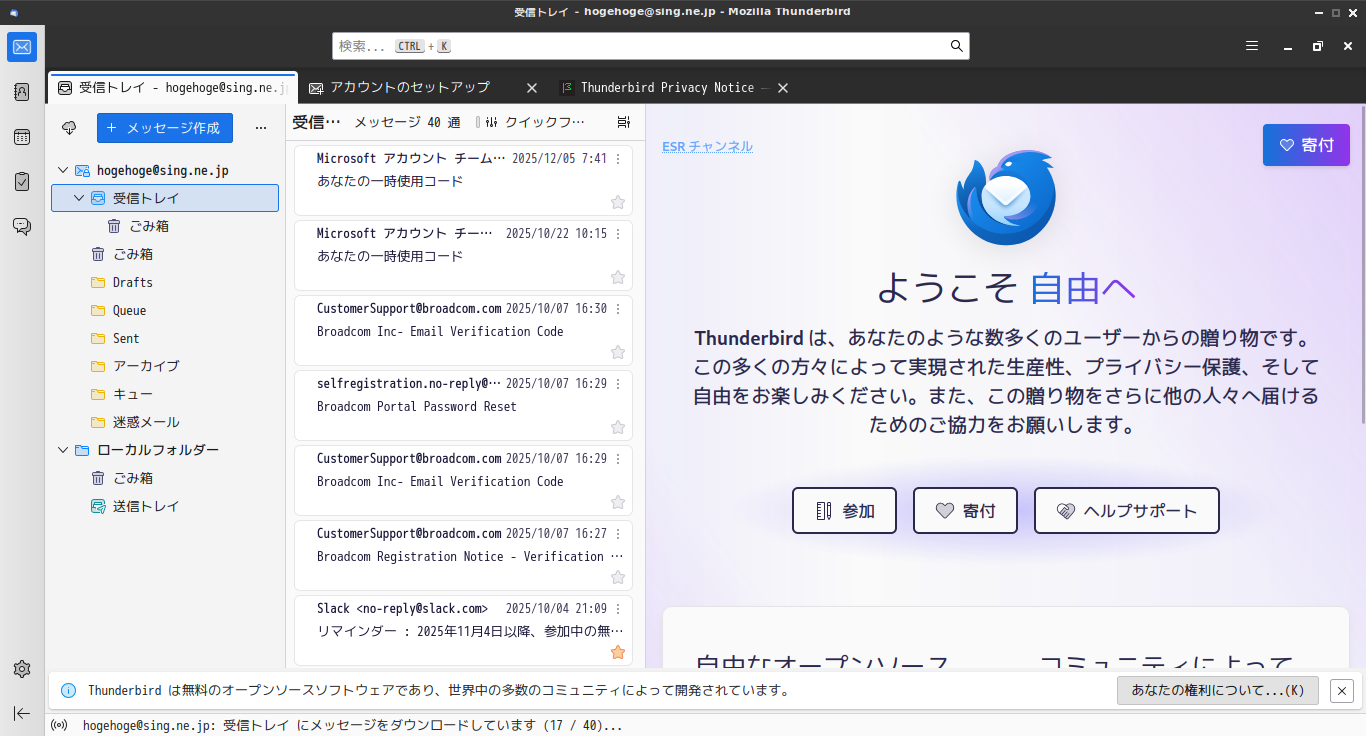Click the search magnifier icon

pos(957,46)
